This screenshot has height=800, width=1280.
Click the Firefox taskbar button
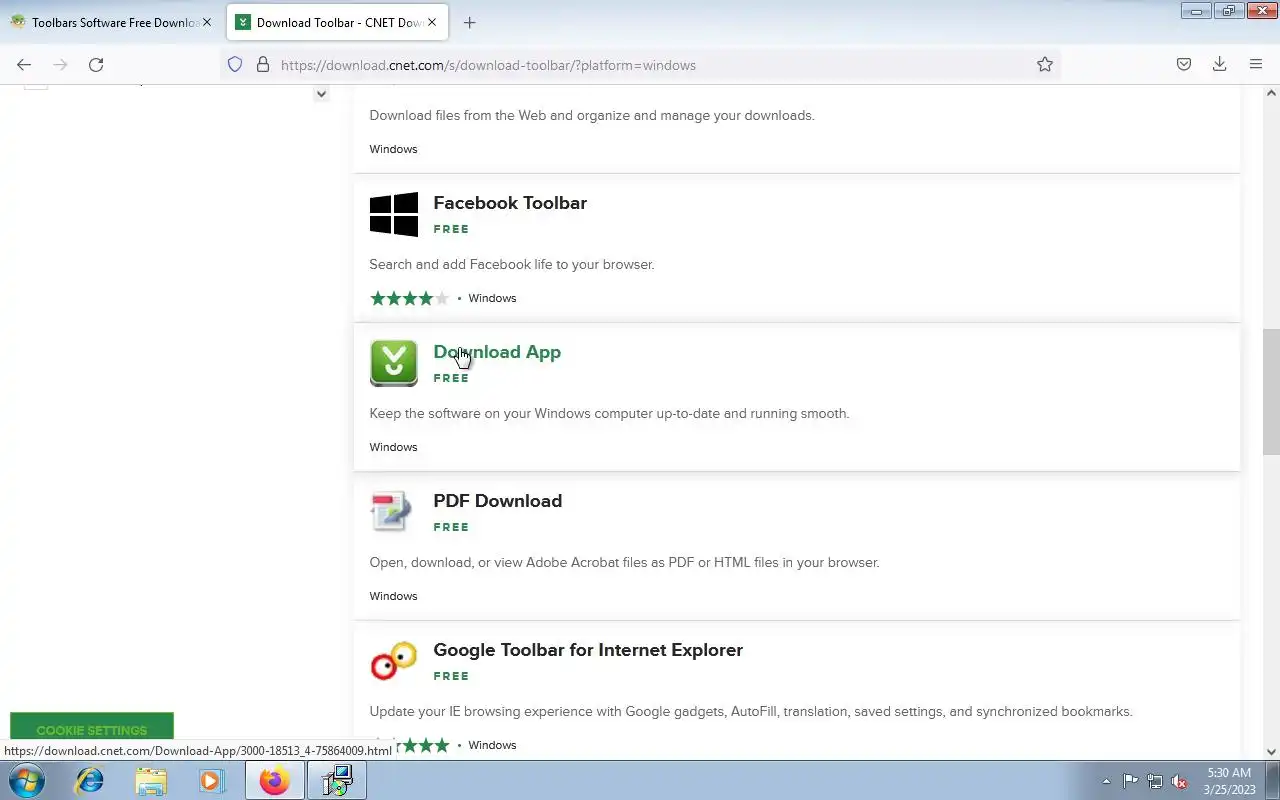tap(274, 780)
